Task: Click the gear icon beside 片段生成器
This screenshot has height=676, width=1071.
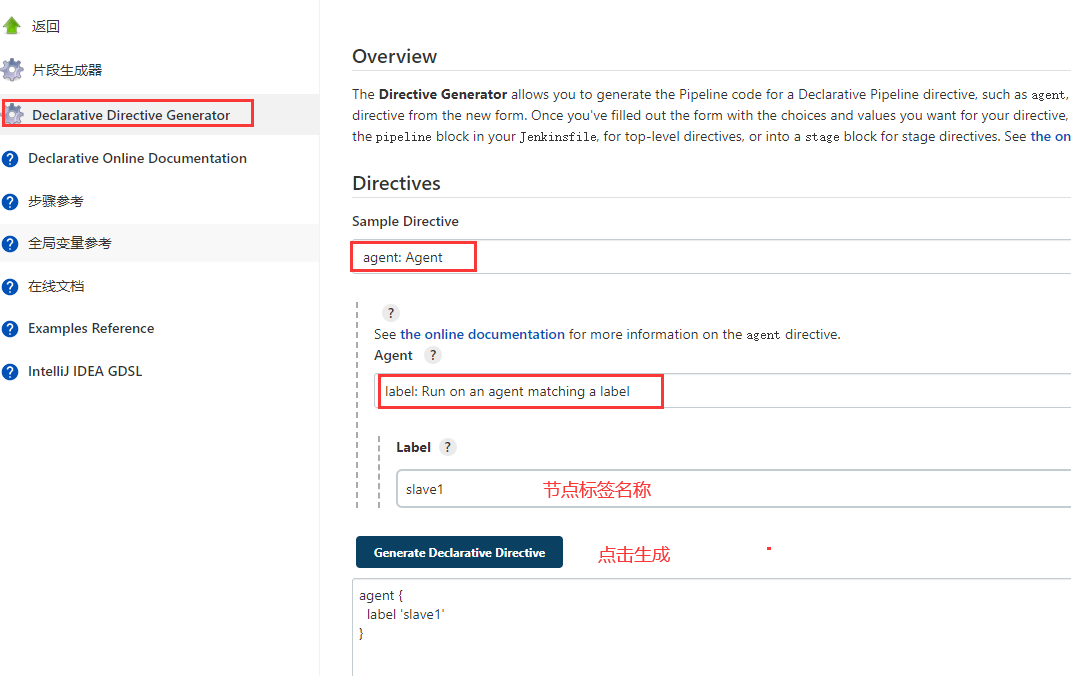Action: [12, 70]
